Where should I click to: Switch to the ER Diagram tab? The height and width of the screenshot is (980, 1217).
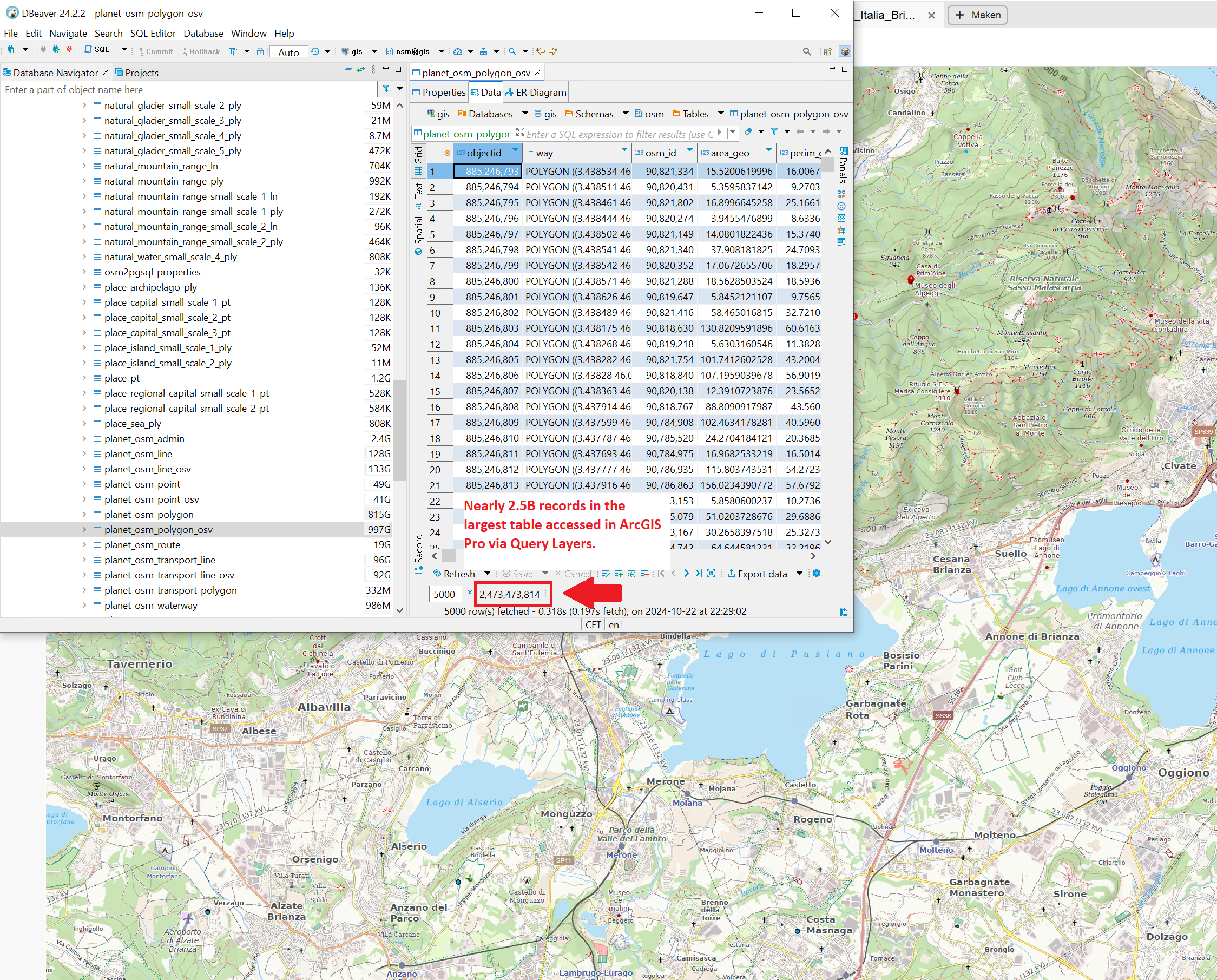point(536,92)
